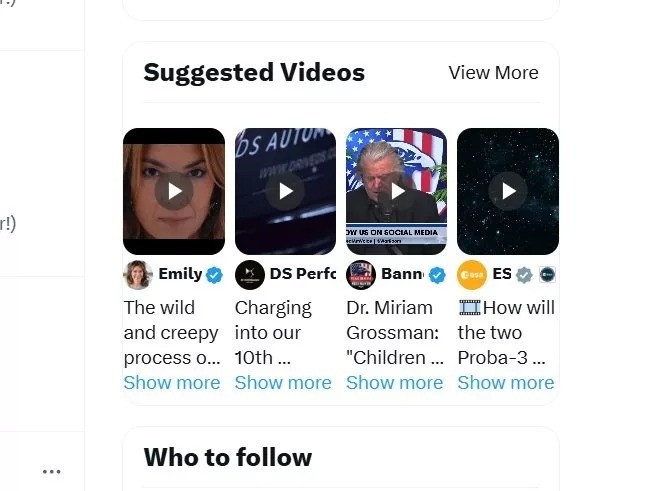Click the DS Performance black avatar
The height and width of the screenshot is (491, 651).
tap(249, 274)
